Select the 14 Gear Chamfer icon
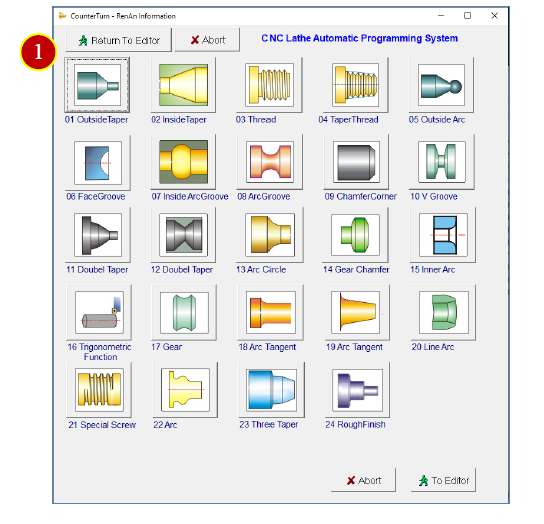 [x=356, y=235]
